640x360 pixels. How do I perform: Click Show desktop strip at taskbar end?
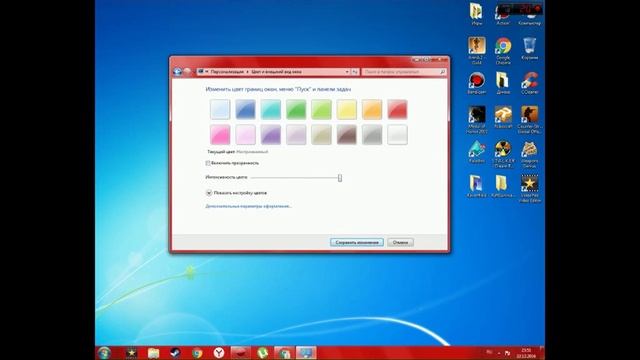tap(542, 353)
